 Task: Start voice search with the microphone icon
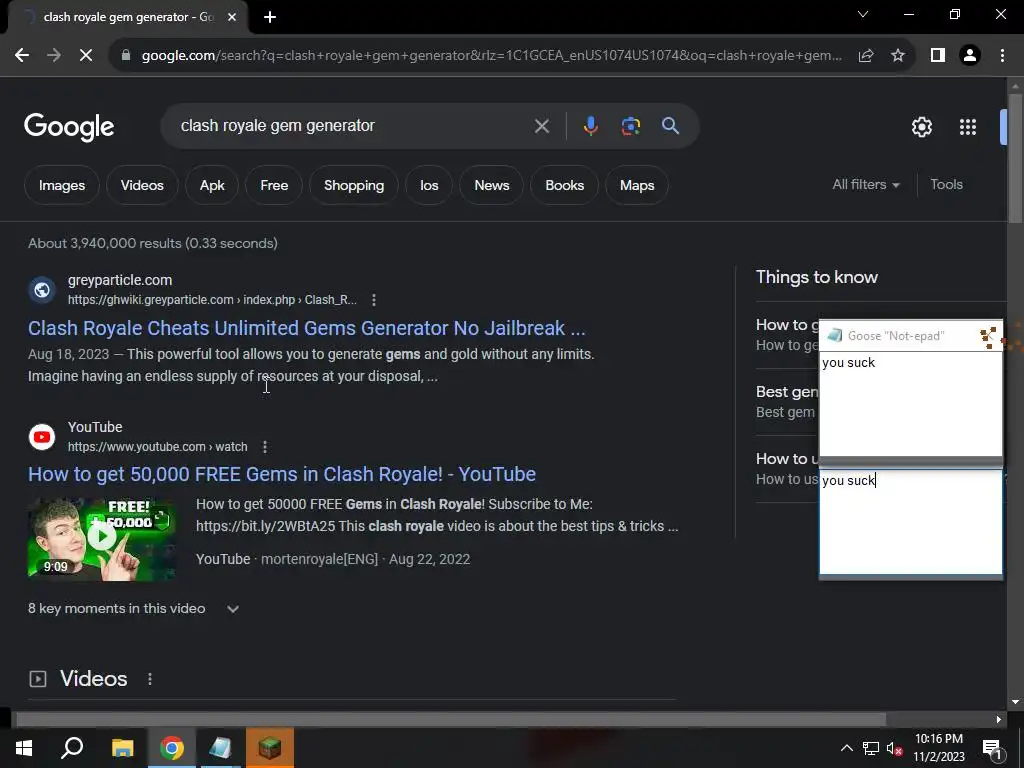tap(590, 125)
